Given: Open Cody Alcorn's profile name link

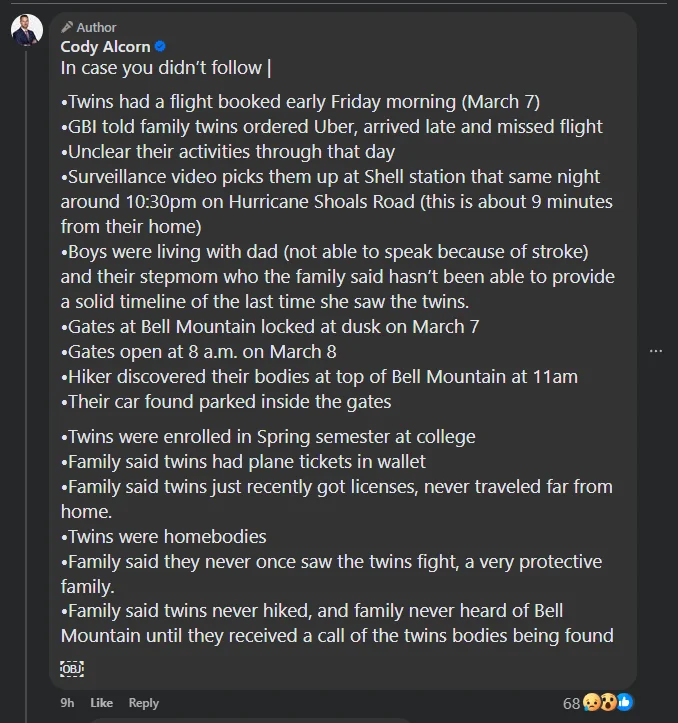Looking at the screenshot, I should tap(105, 46).
